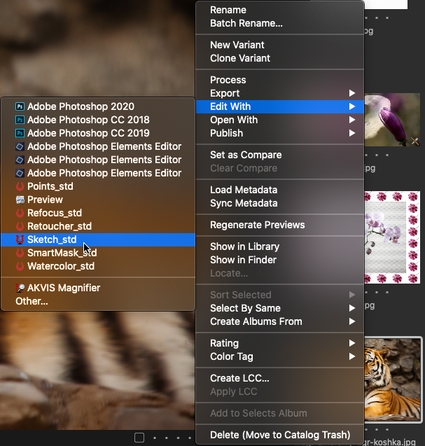Expand the Export submenu arrow
The width and height of the screenshot is (425, 446).
(x=352, y=93)
